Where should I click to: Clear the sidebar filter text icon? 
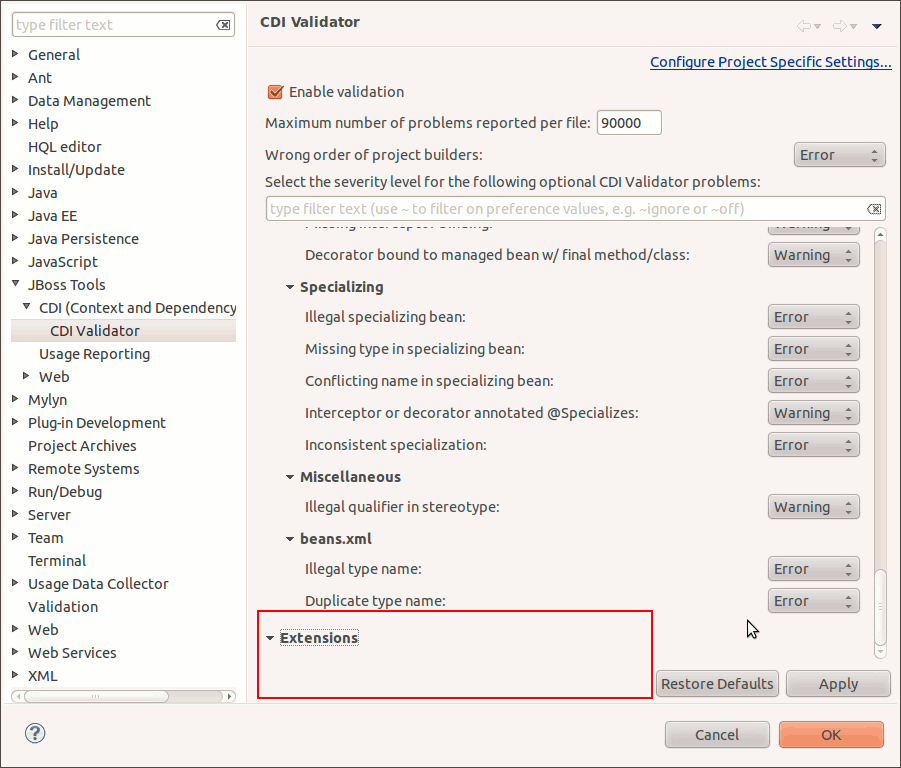coord(224,25)
